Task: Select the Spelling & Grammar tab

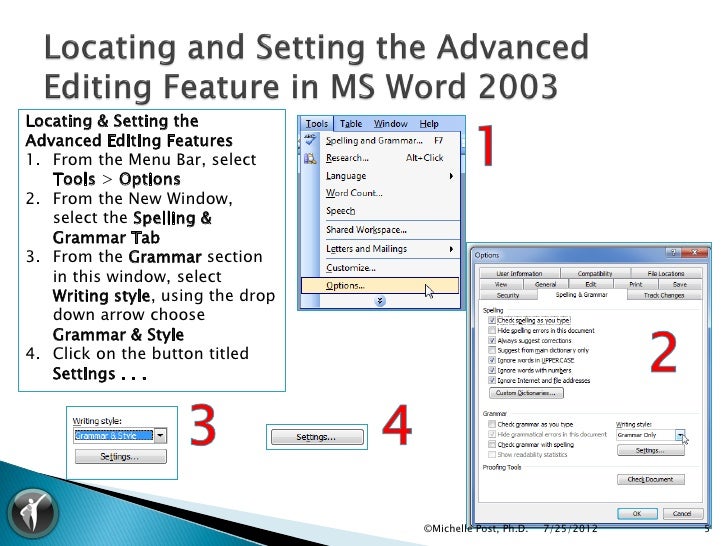Action: (581, 294)
